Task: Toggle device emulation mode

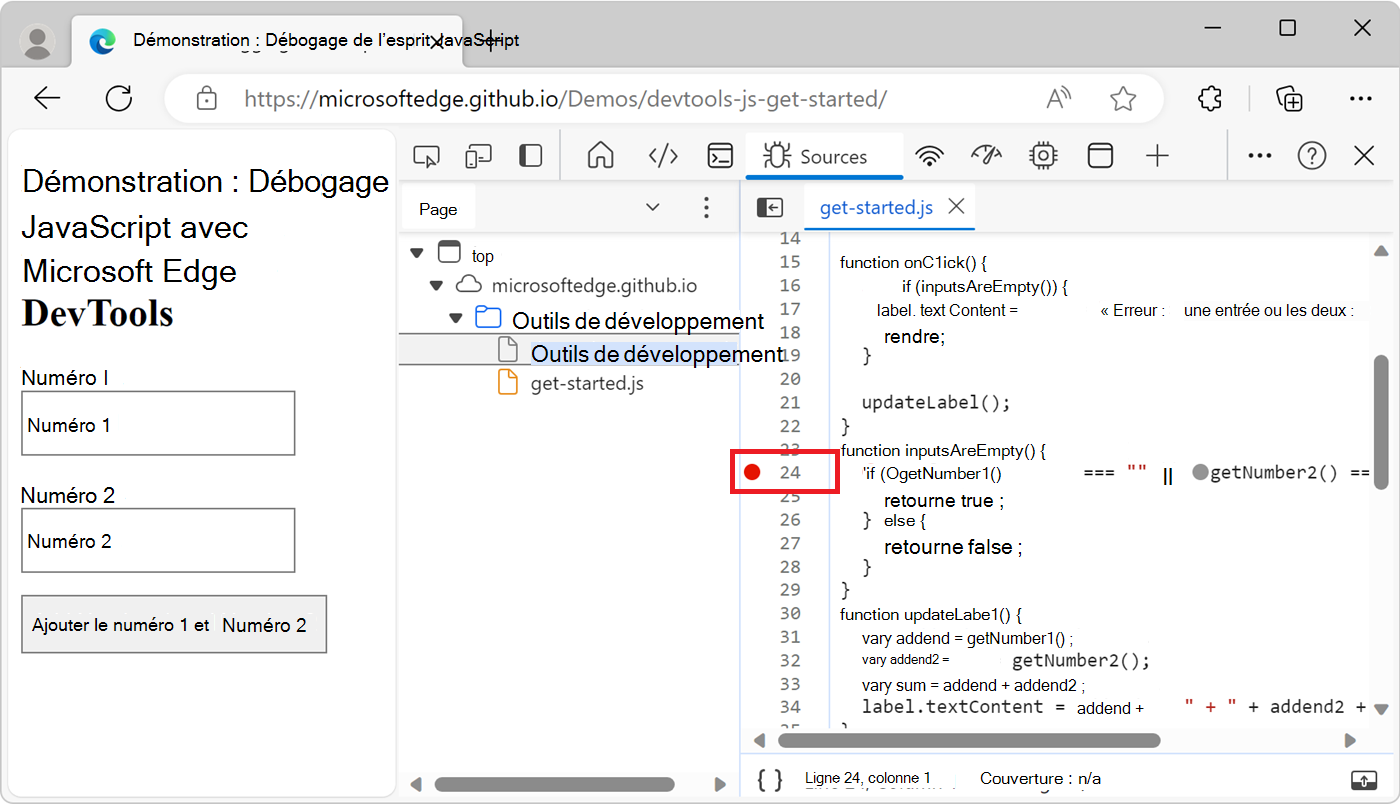Action: (x=478, y=156)
